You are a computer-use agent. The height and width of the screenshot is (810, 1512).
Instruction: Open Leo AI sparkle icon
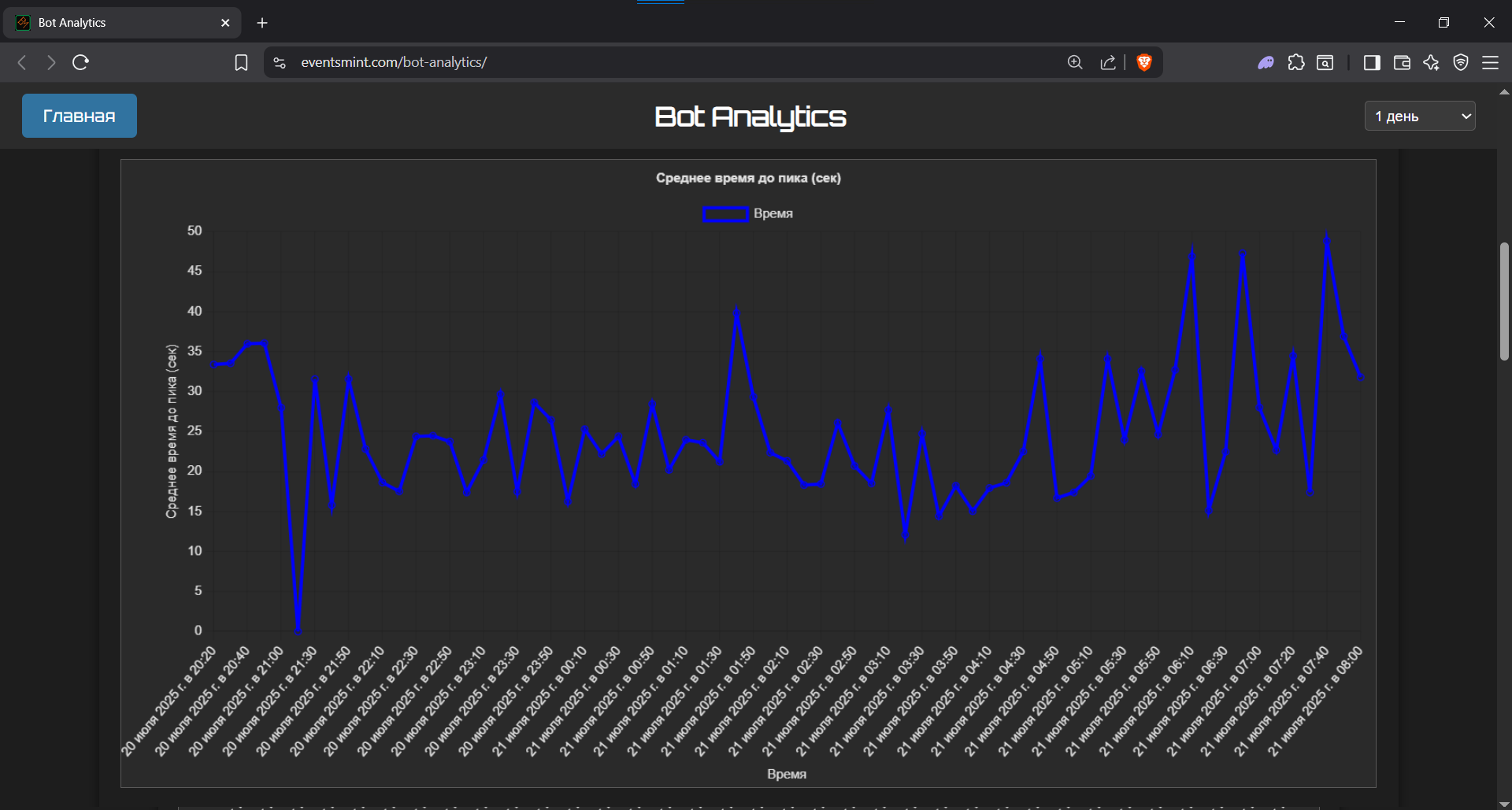coord(1431,62)
